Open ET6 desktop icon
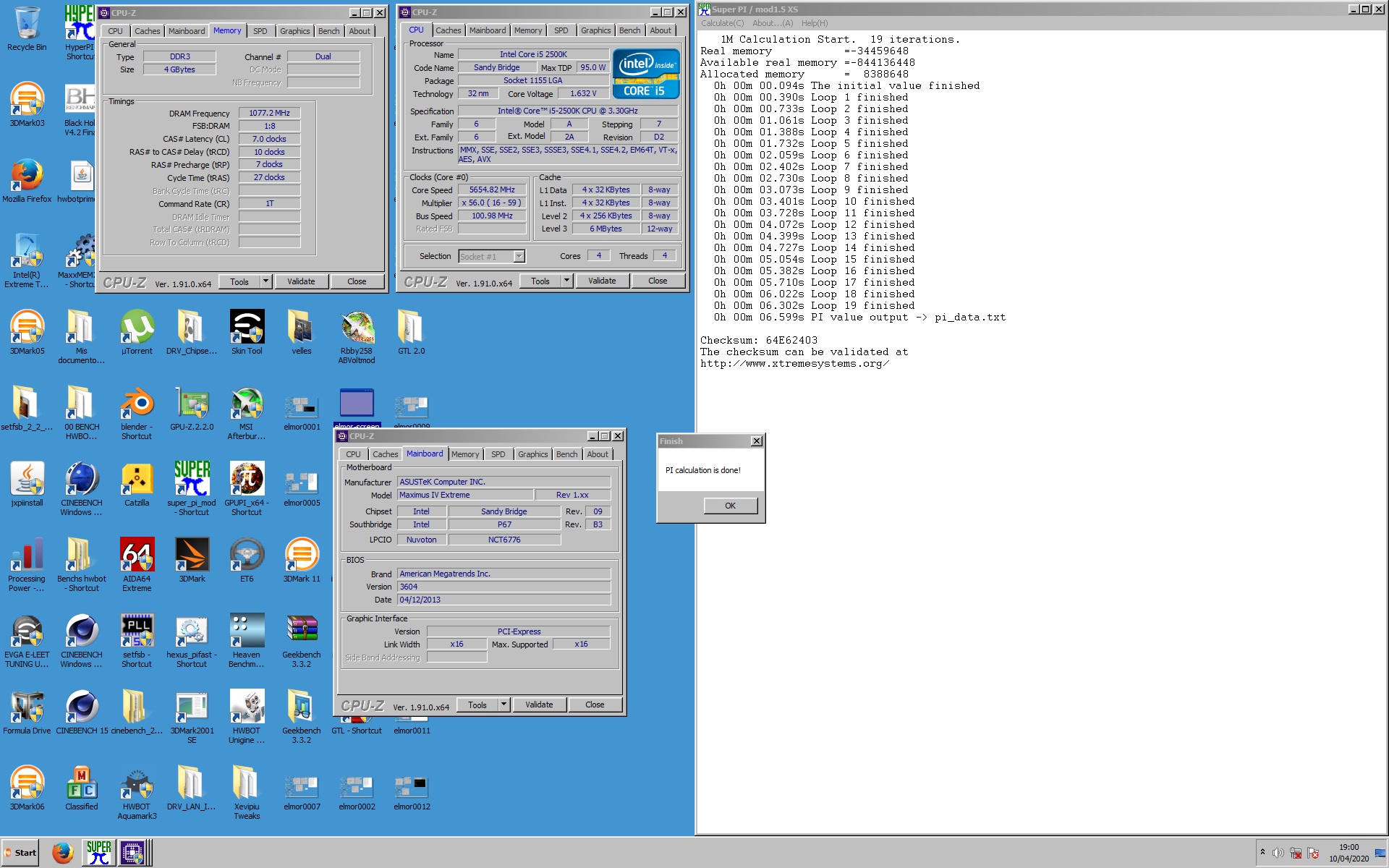1389x868 pixels. [x=247, y=561]
